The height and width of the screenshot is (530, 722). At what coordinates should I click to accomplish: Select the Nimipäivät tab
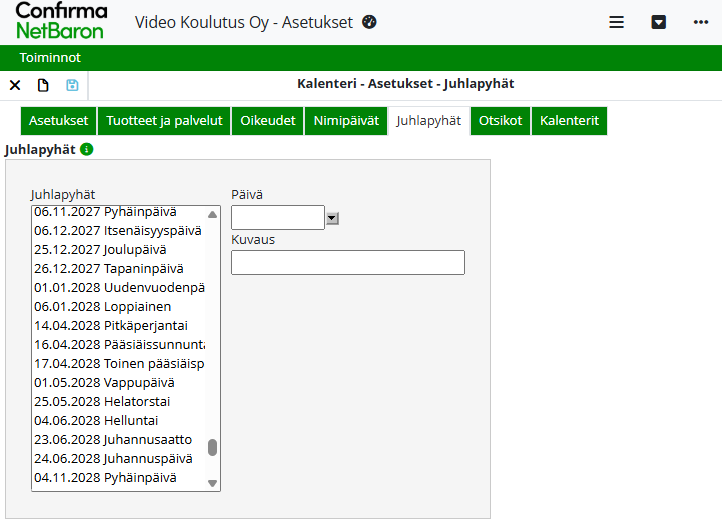point(346,121)
